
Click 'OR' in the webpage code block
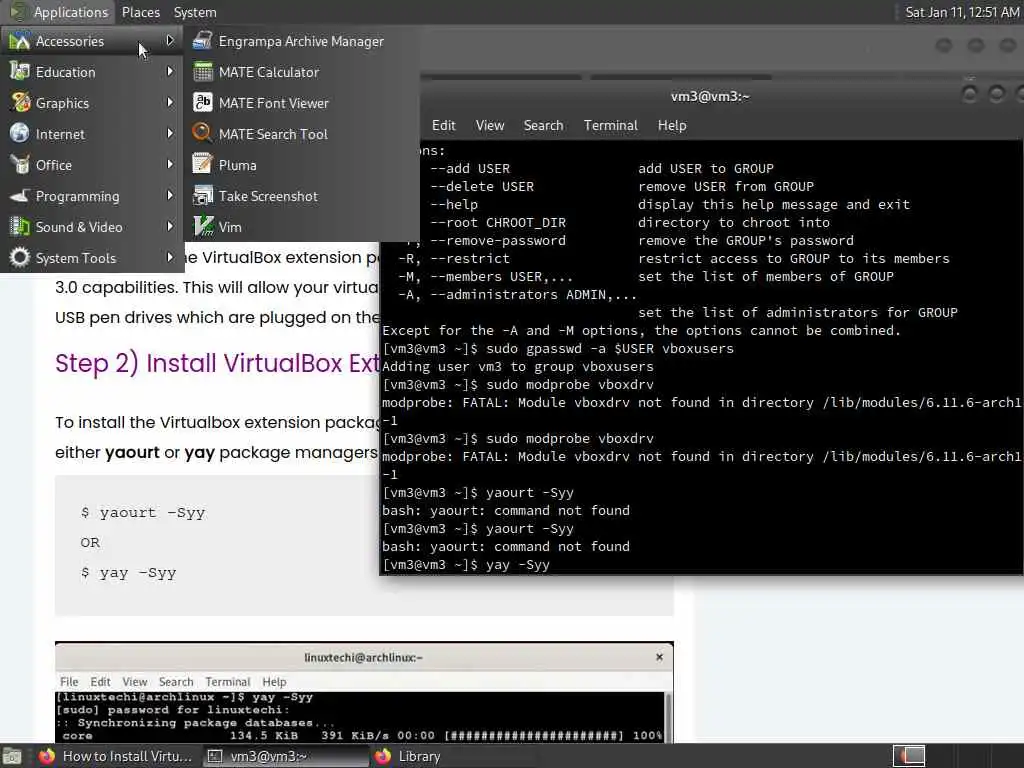(x=90, y=543)
